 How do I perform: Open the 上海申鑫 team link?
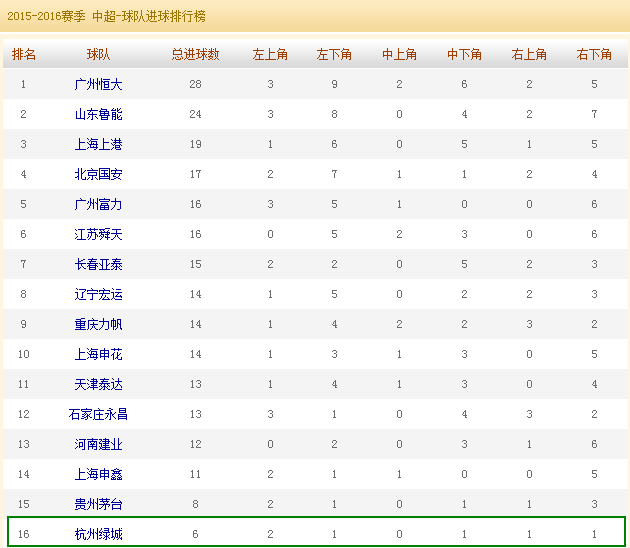coord(98,474)
